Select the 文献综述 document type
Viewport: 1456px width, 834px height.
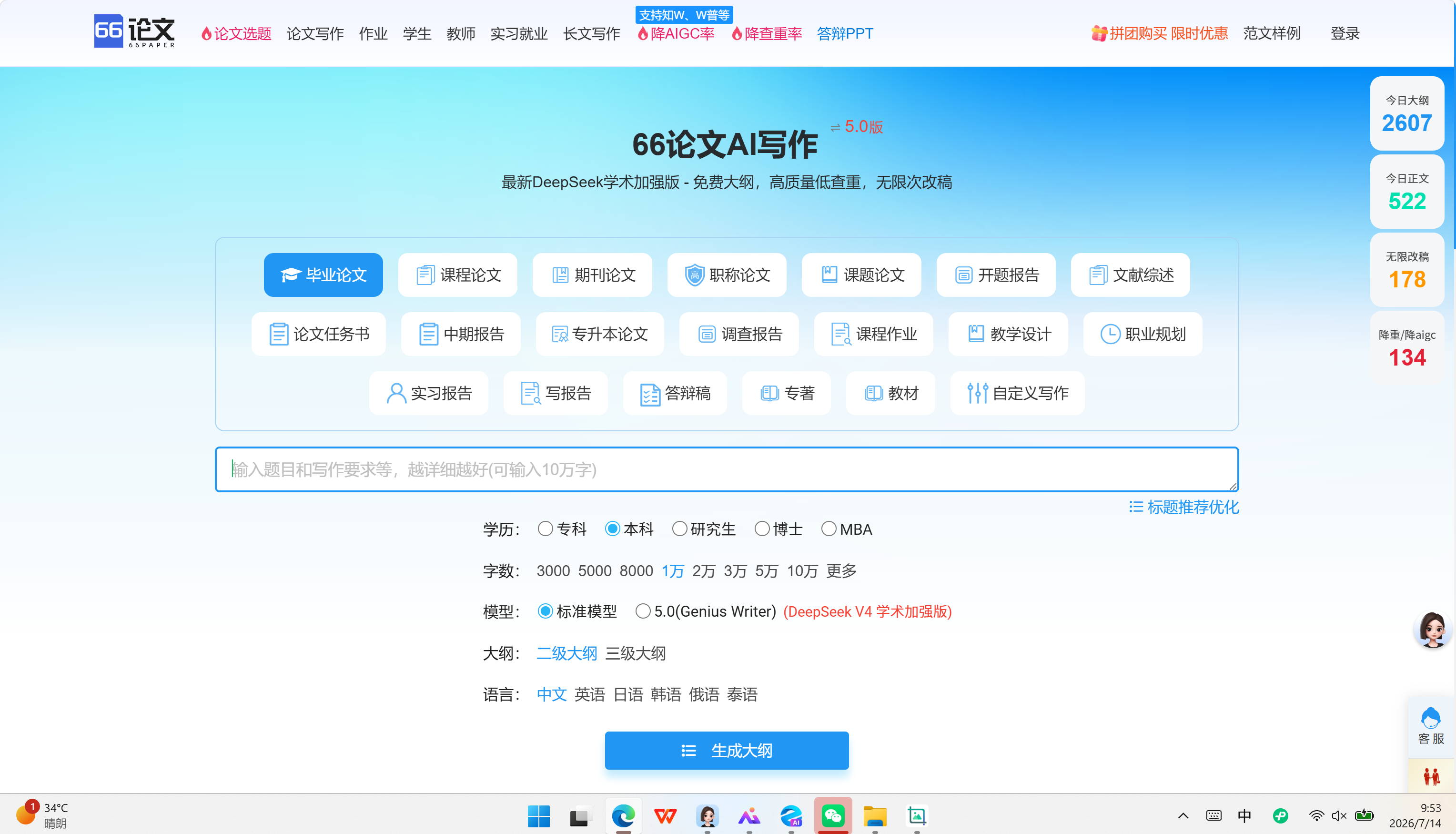(x=1131, y=275)
